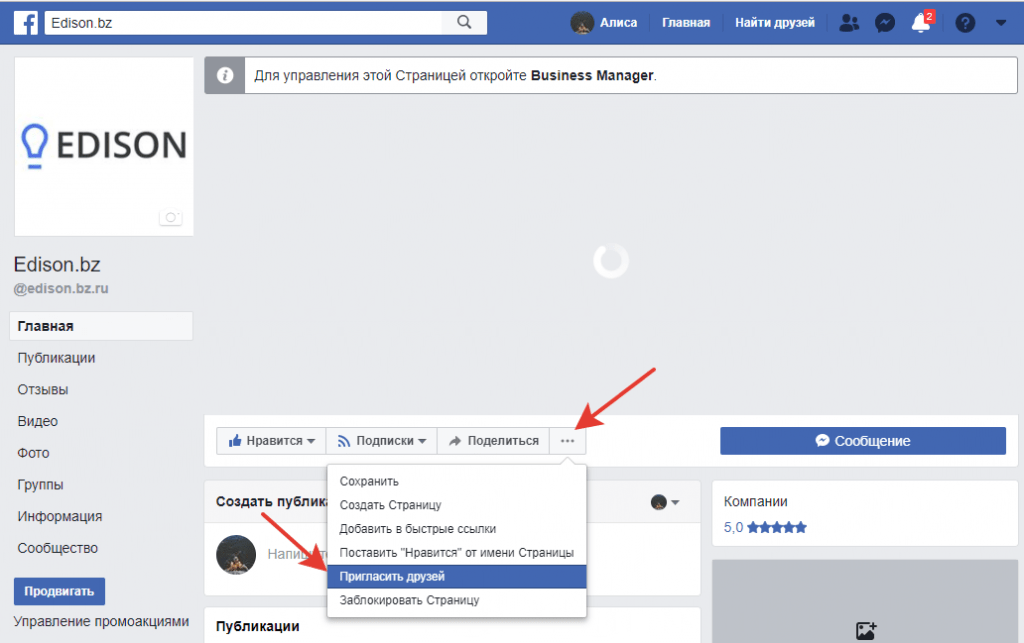This screenshot has width=1024, height=643.
Task: Open the post-as identity selector dropdown
Action: click(665, 502)
